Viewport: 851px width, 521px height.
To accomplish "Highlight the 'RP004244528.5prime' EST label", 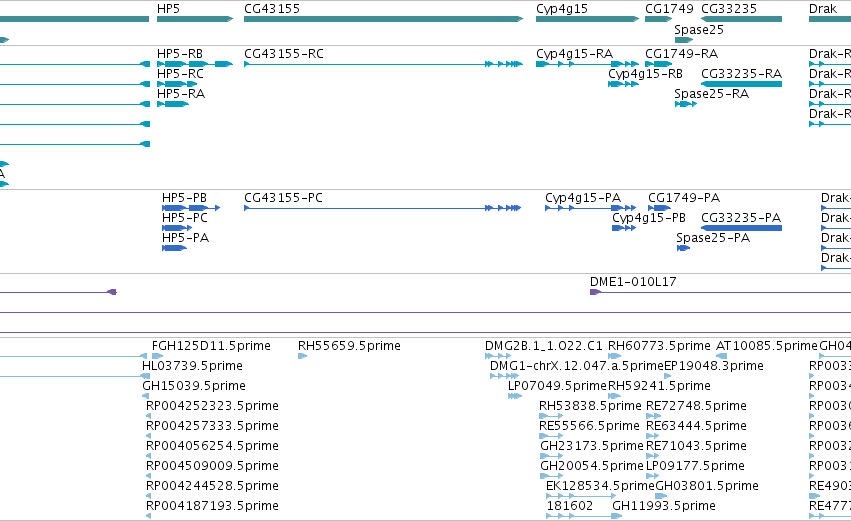I will tap(212, 487).
